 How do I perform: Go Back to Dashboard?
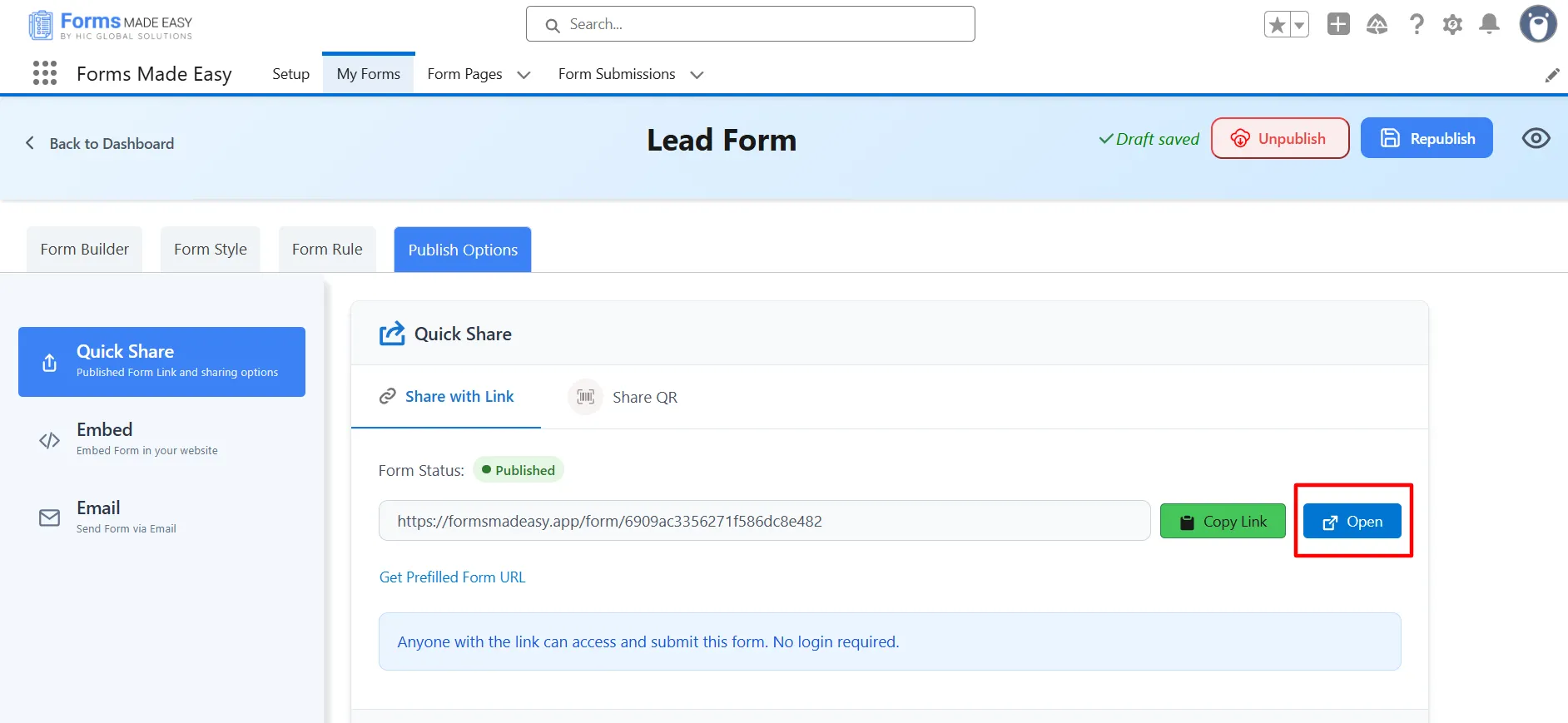point(101,143)
